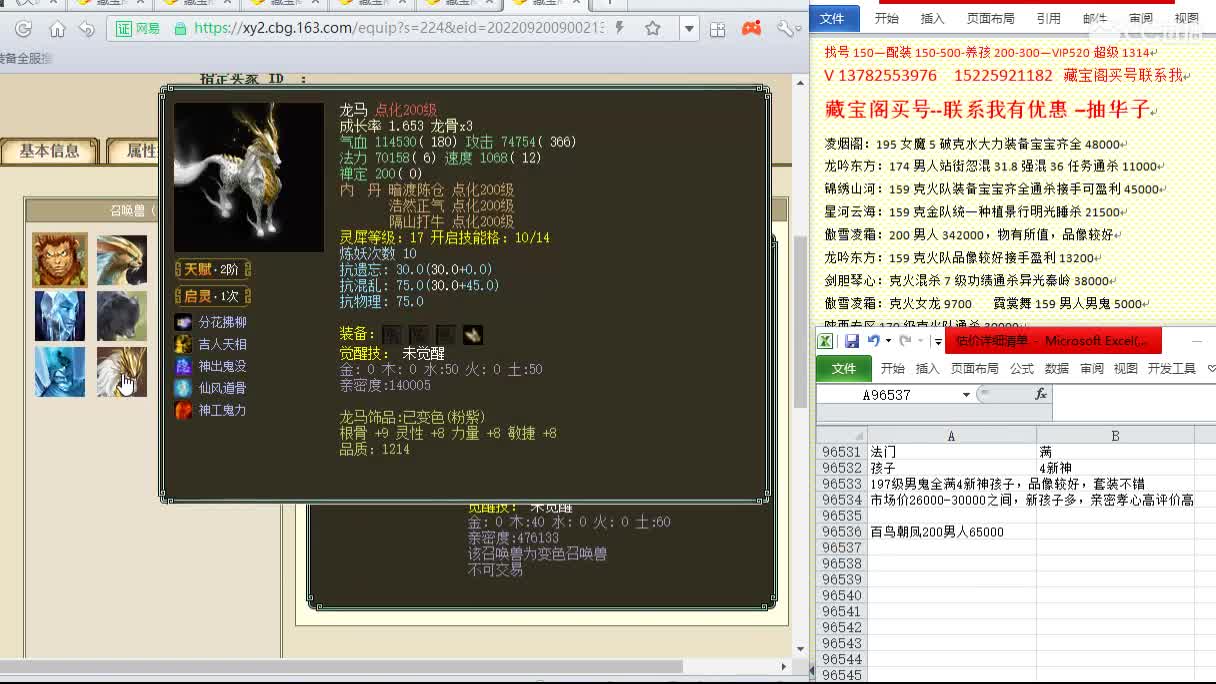1216x684 pixels.
Task: Click the green lock security icon
Action: [181, 29]
